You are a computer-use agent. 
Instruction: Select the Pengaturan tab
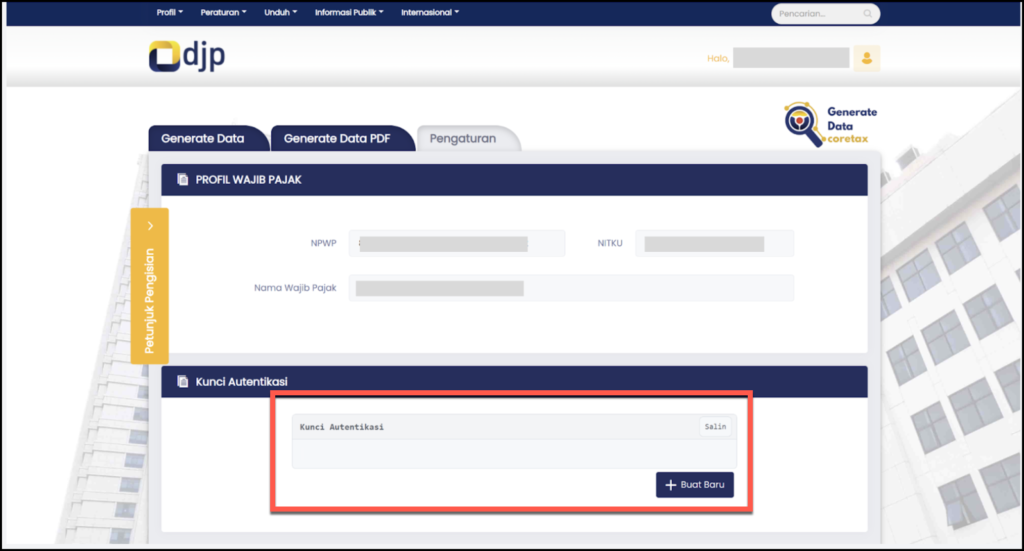tap(463, 139)
